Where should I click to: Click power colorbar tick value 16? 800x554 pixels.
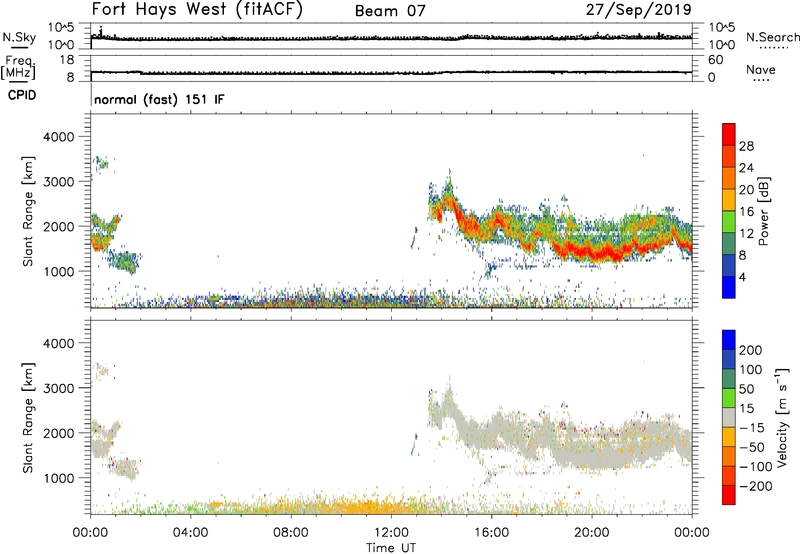click(x=746, y=212)
